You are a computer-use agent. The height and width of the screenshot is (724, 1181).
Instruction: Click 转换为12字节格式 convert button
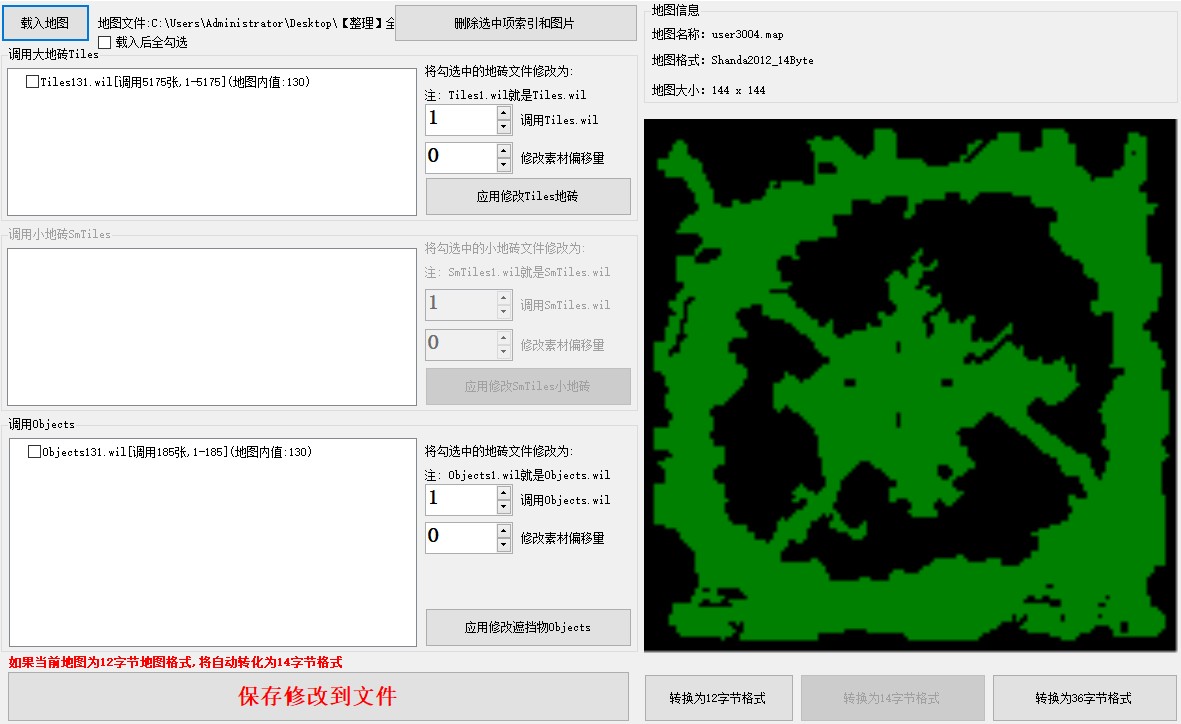point(718,698)
